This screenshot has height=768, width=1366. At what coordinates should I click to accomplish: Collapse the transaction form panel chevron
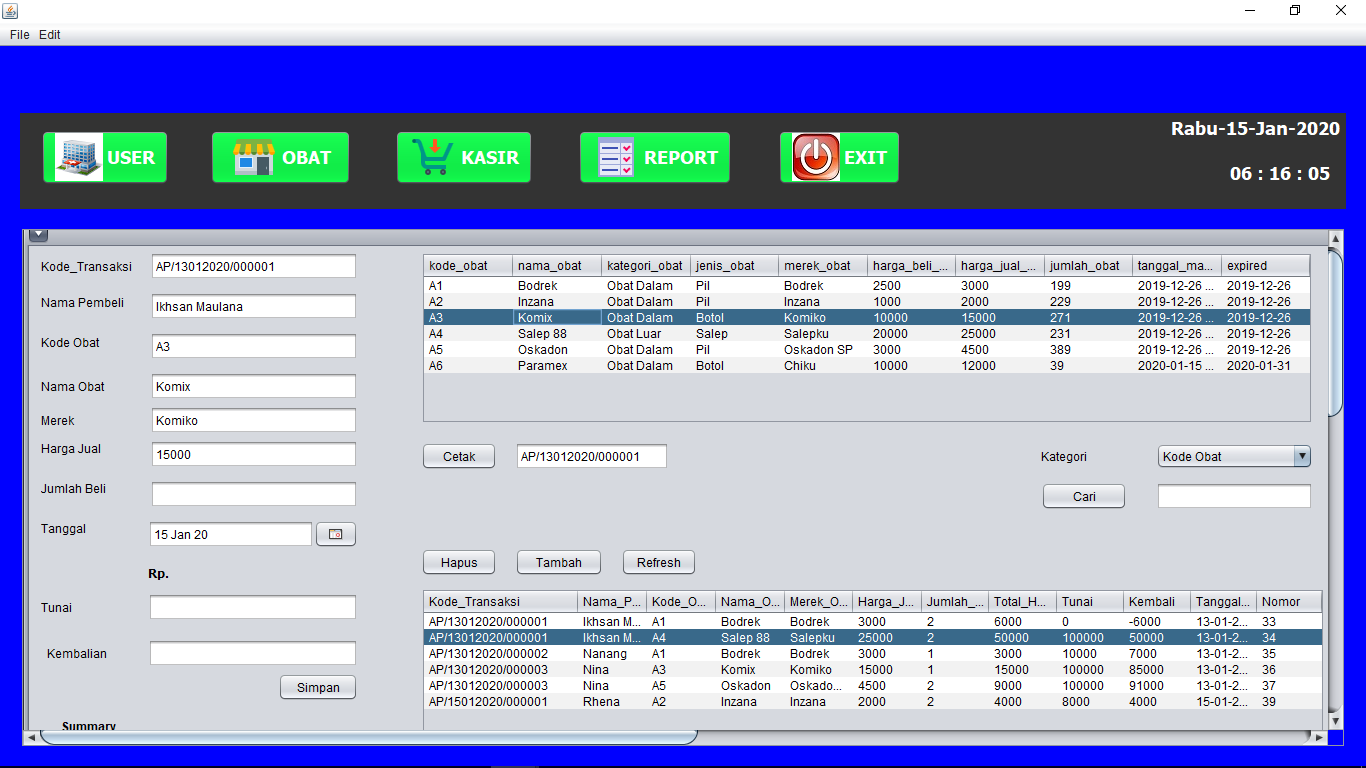coord(37,233)
